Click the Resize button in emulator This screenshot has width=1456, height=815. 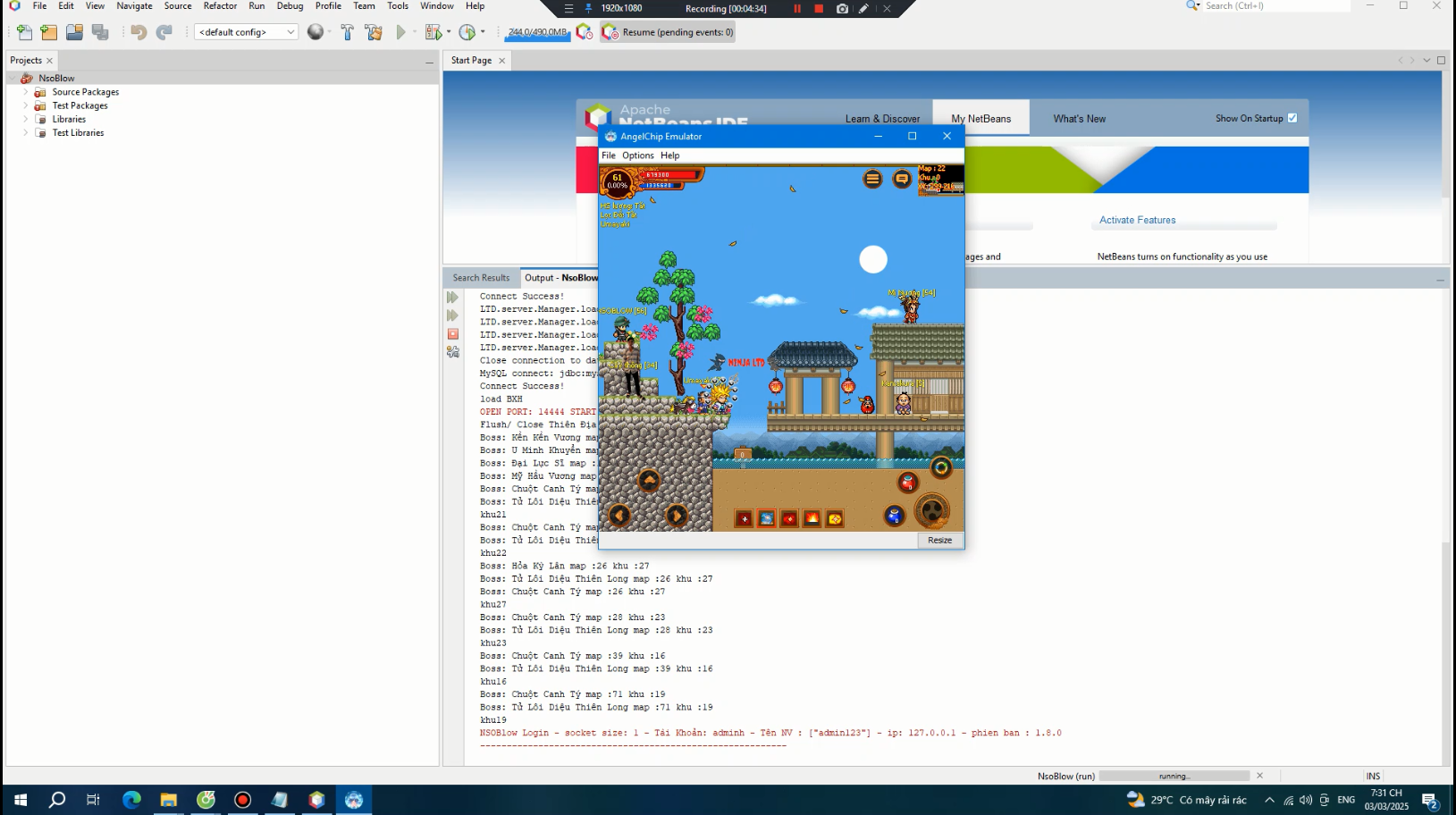(x=939, y=540)
